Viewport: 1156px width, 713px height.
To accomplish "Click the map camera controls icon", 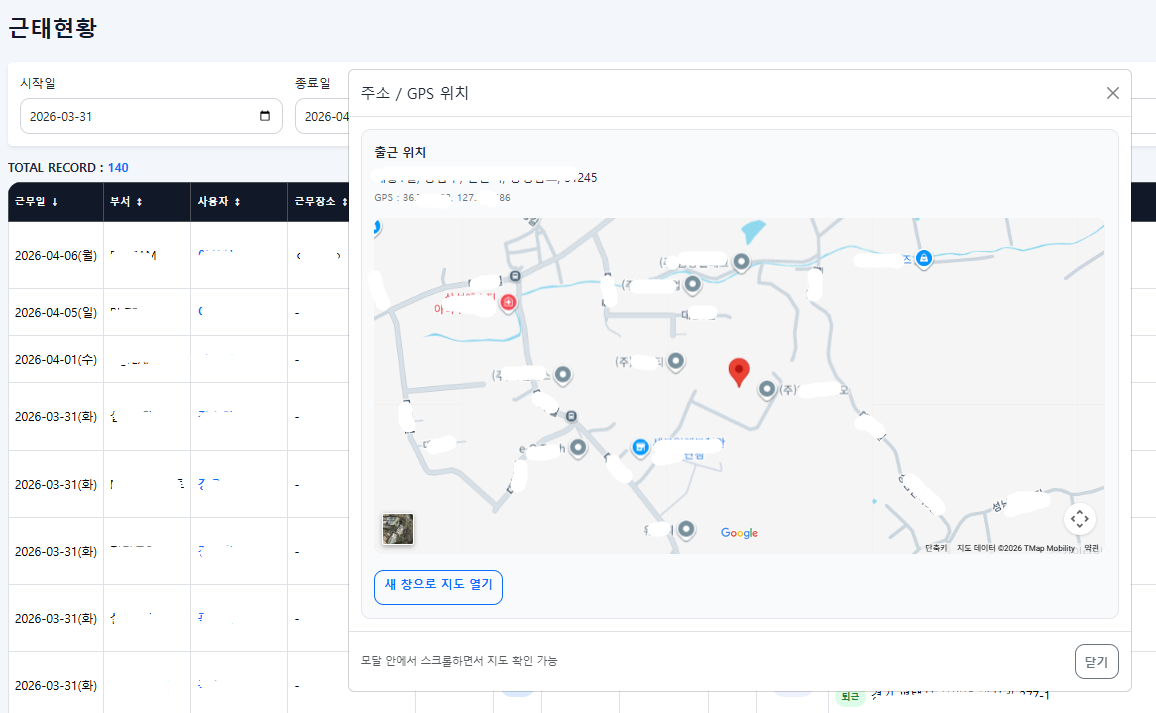I will (x=1079, y=518).
